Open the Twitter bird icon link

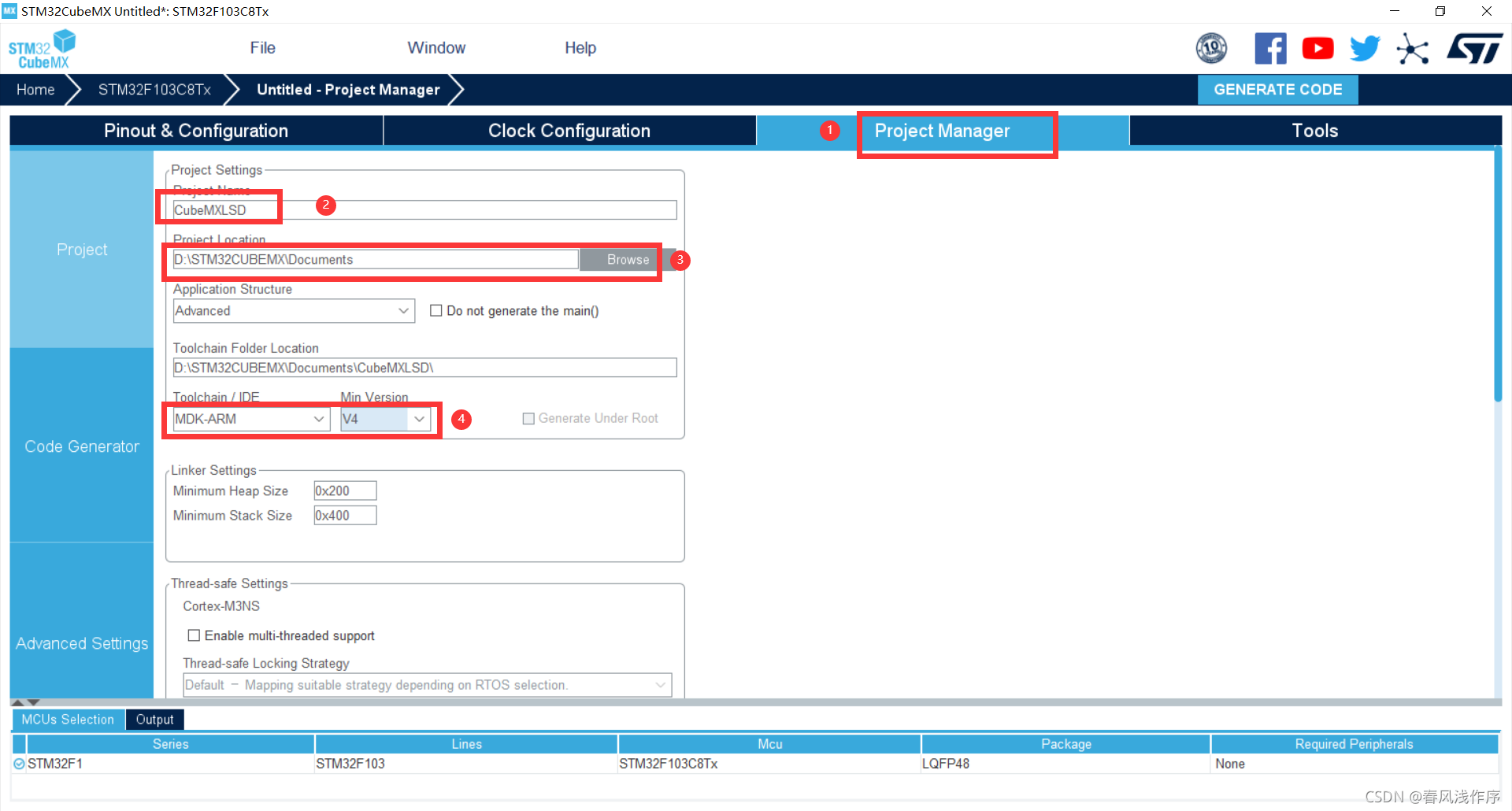1365,49
